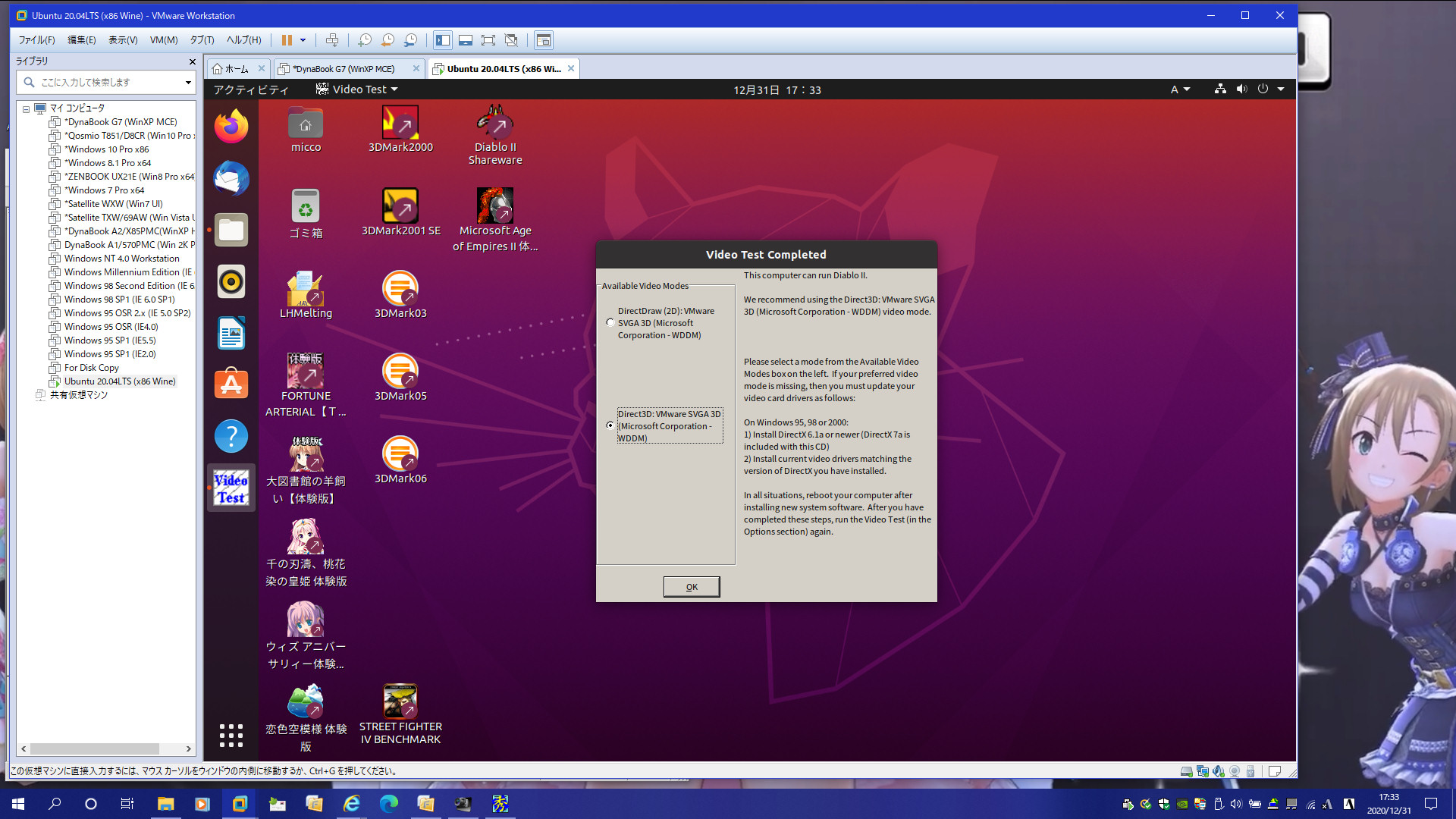
Task: Select Windows 10 Pro x86 in library
Action: click(x=106, y=149)
